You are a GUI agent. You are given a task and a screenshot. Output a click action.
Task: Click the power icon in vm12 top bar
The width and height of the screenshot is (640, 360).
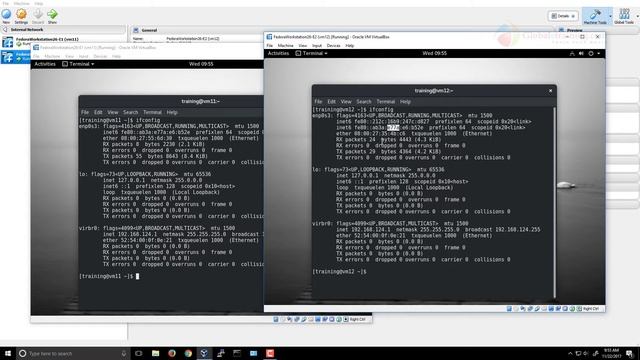[x=591, y=53]
